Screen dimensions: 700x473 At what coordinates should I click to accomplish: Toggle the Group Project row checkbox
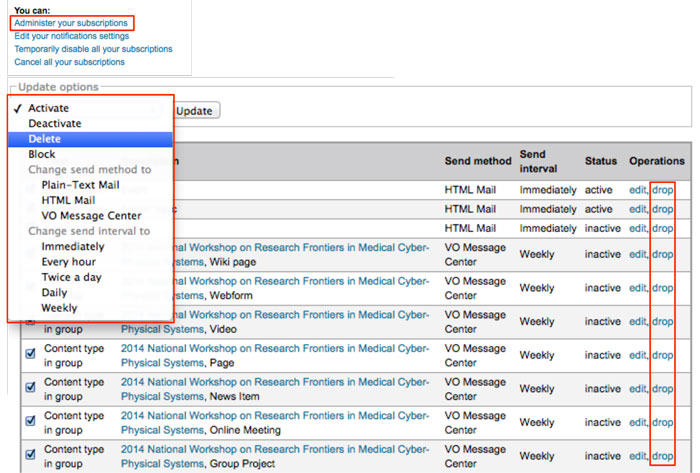pyautogui.click(x=29, y=456)
